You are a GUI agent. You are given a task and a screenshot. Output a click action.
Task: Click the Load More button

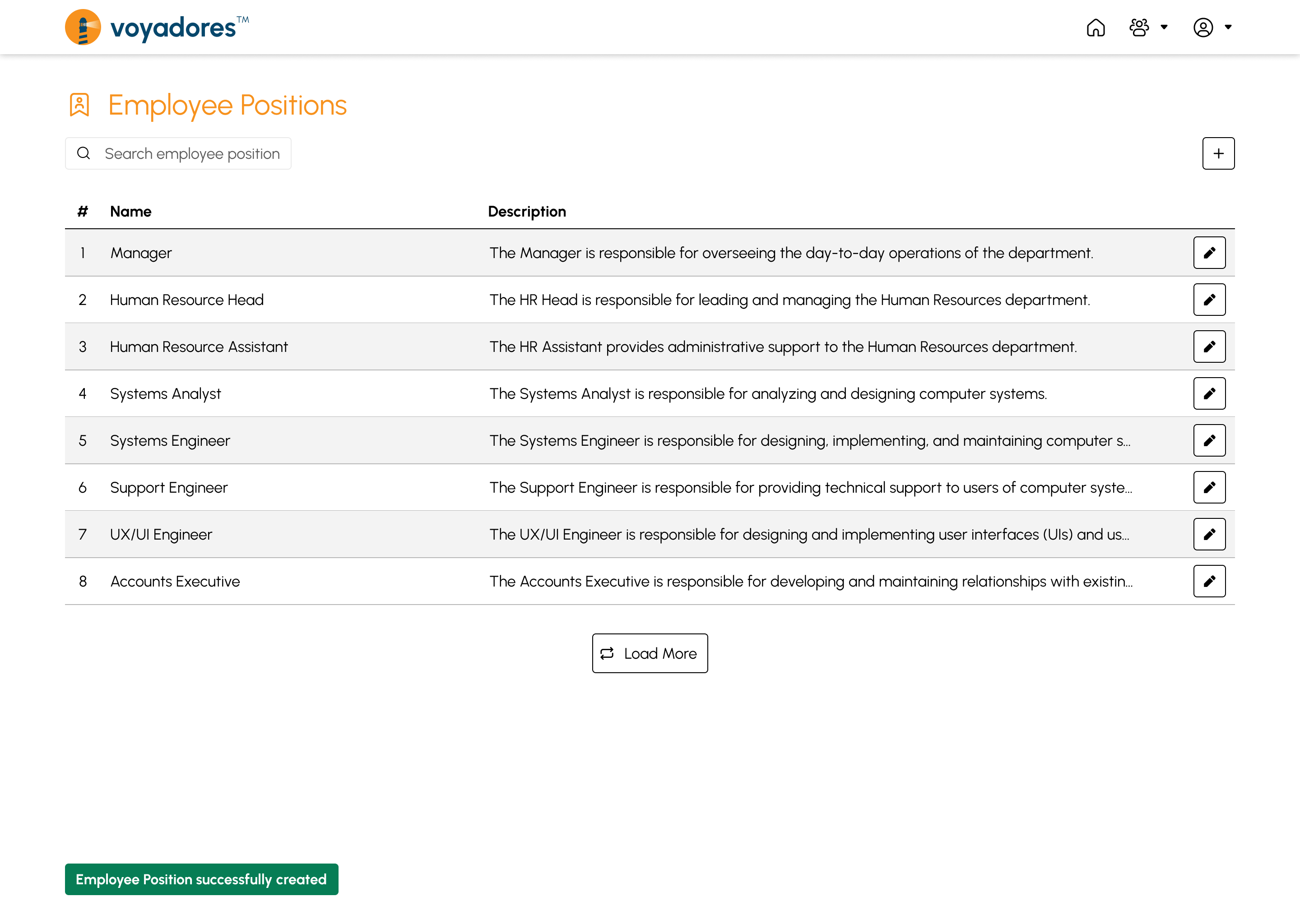(x=649, y=653)
